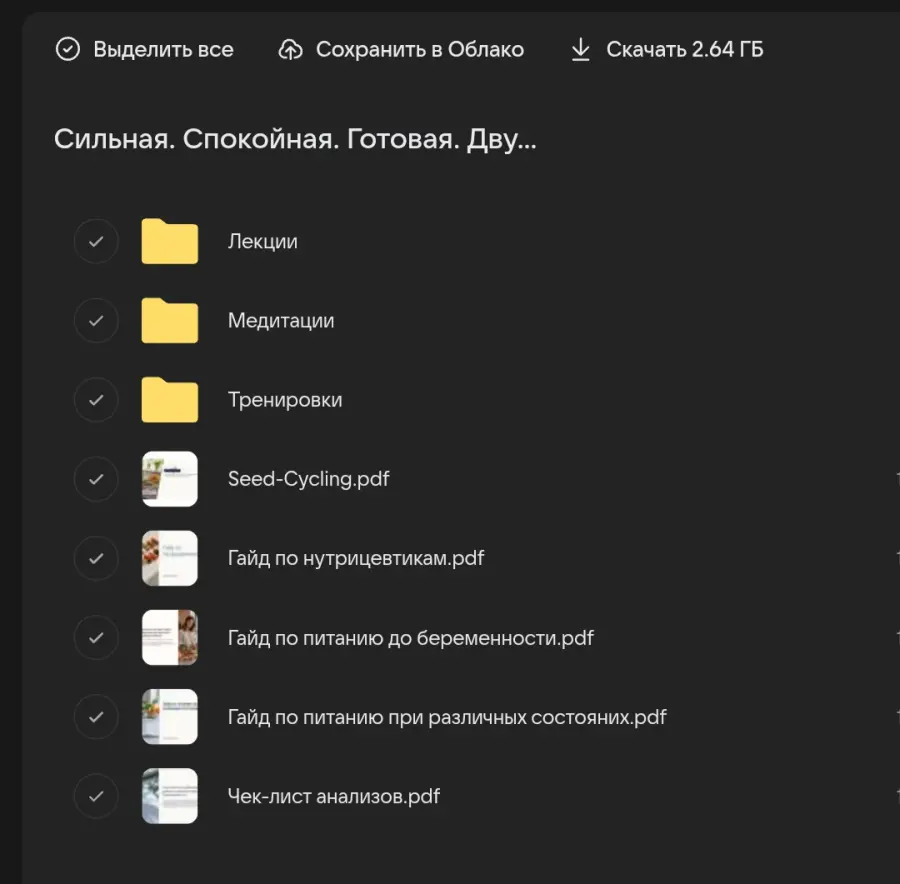Click the download arrow icon
This screenshot has width=900, height=884.
pos(580,49)
